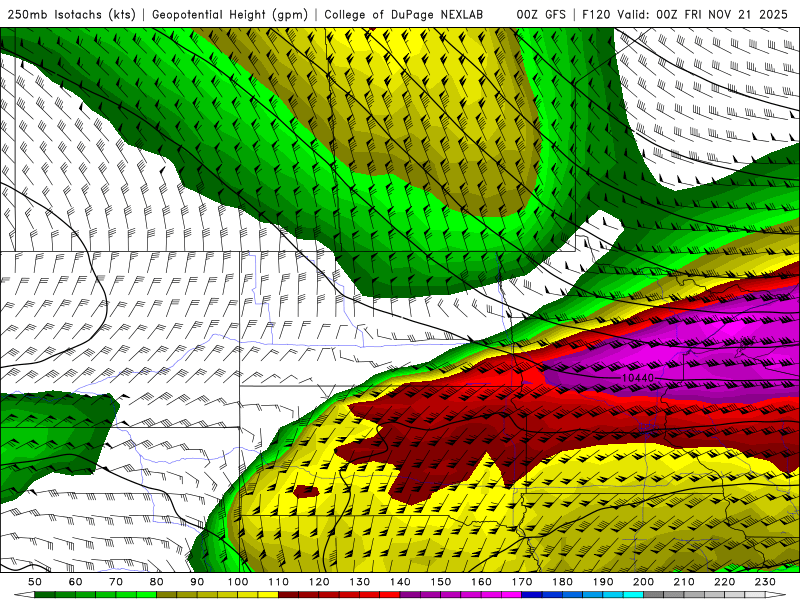Click the "F120 Valid: 00Z FRI NOV 21 2025" text
Image resolution: width=800 pixels, height=600 pixels.
point(685,14)
